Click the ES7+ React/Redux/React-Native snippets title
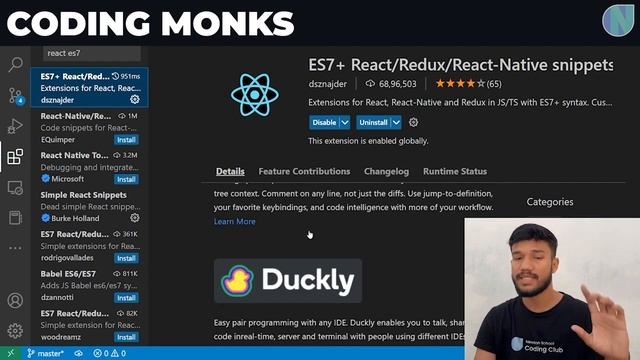Screen dimensions: 640x360 [460, 65]
